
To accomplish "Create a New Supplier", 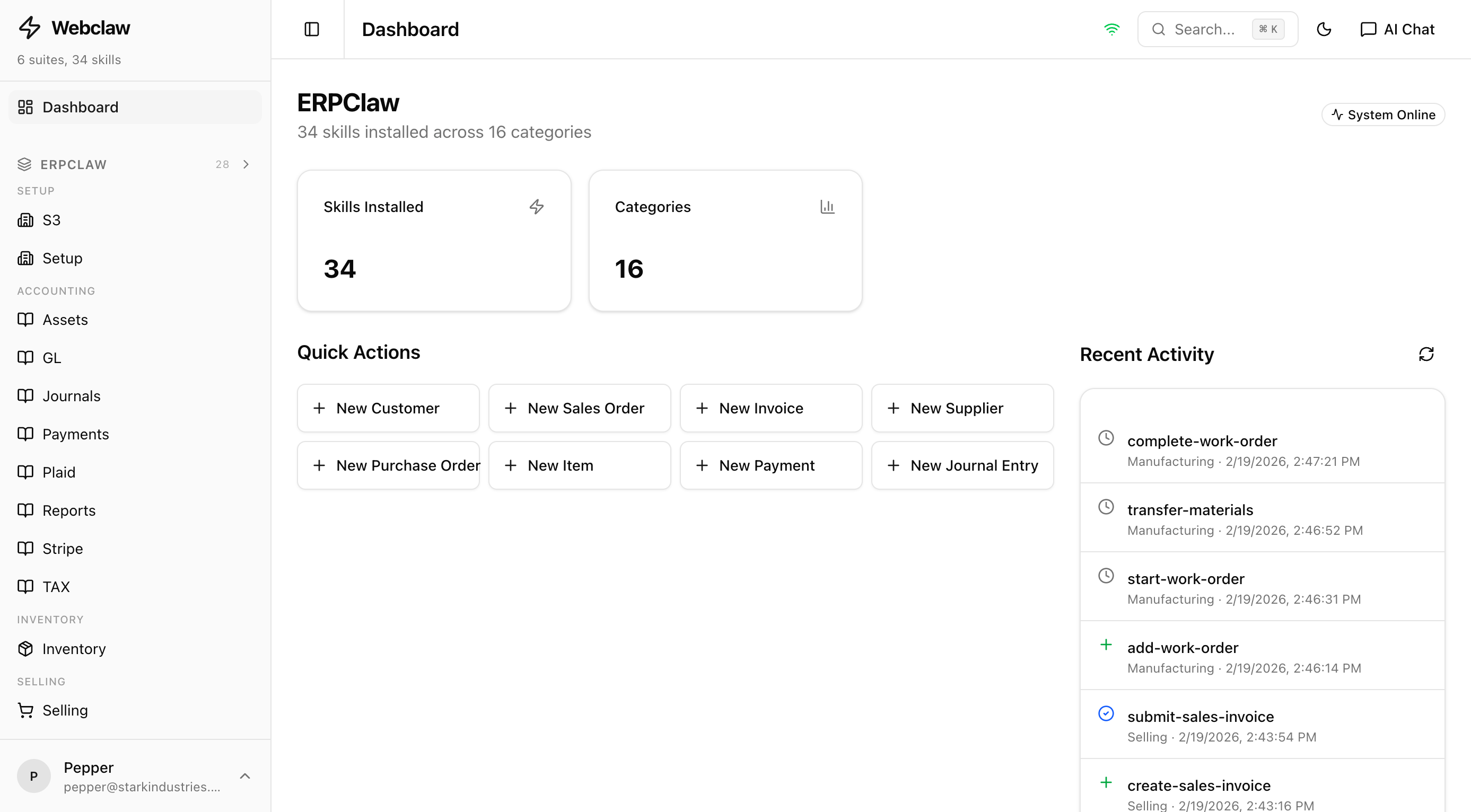I will tap(962, 408).
